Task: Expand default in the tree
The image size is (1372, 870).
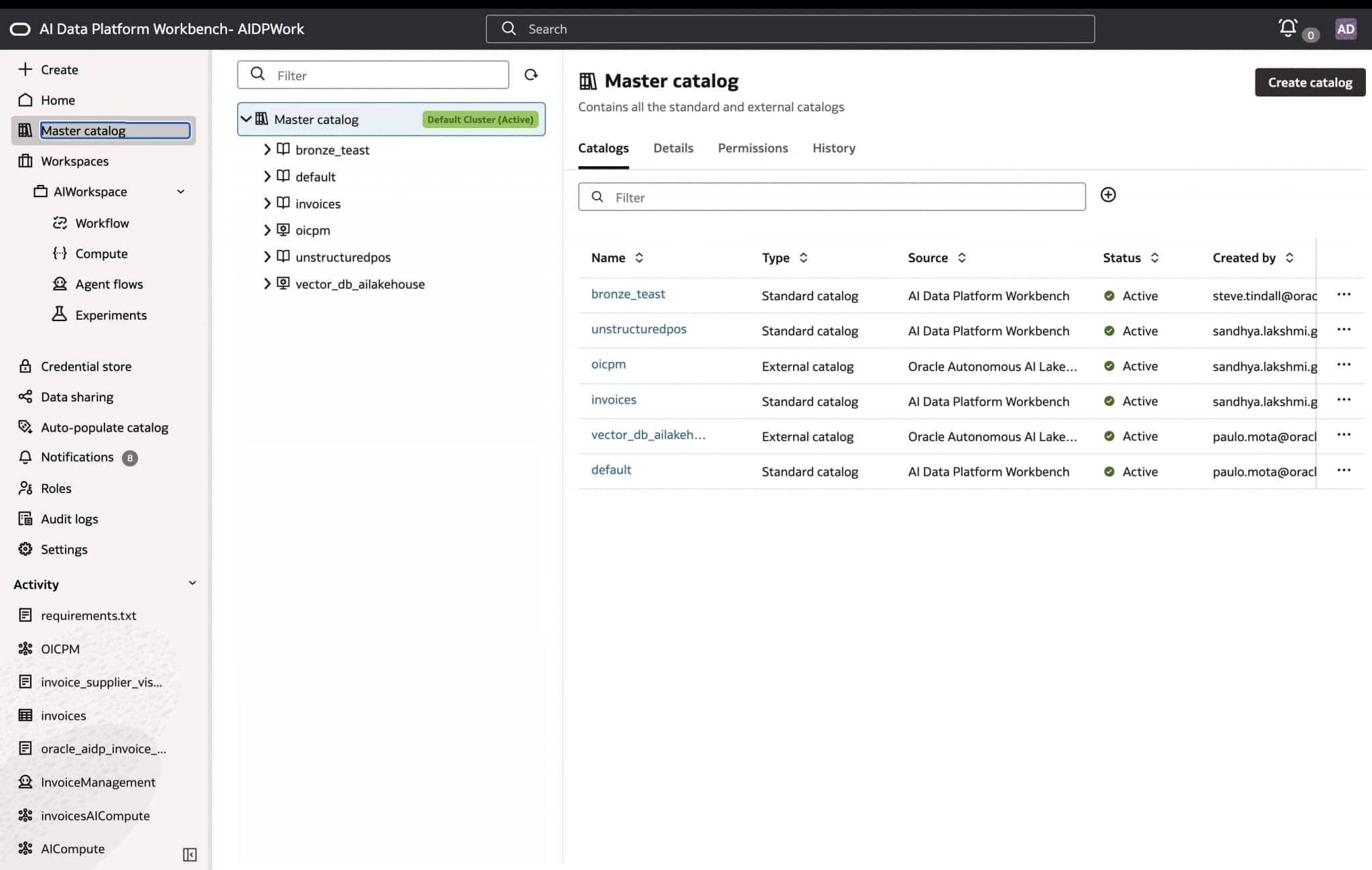Action: point(267,176)
